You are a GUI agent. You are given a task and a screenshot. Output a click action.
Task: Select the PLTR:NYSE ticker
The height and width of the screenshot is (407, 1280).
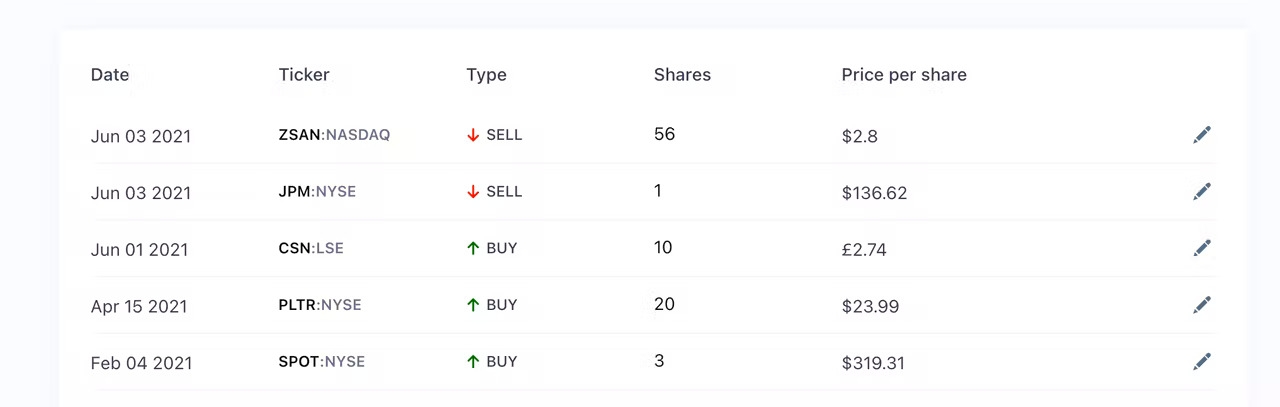pyautogui.click(x=320, y=305)
